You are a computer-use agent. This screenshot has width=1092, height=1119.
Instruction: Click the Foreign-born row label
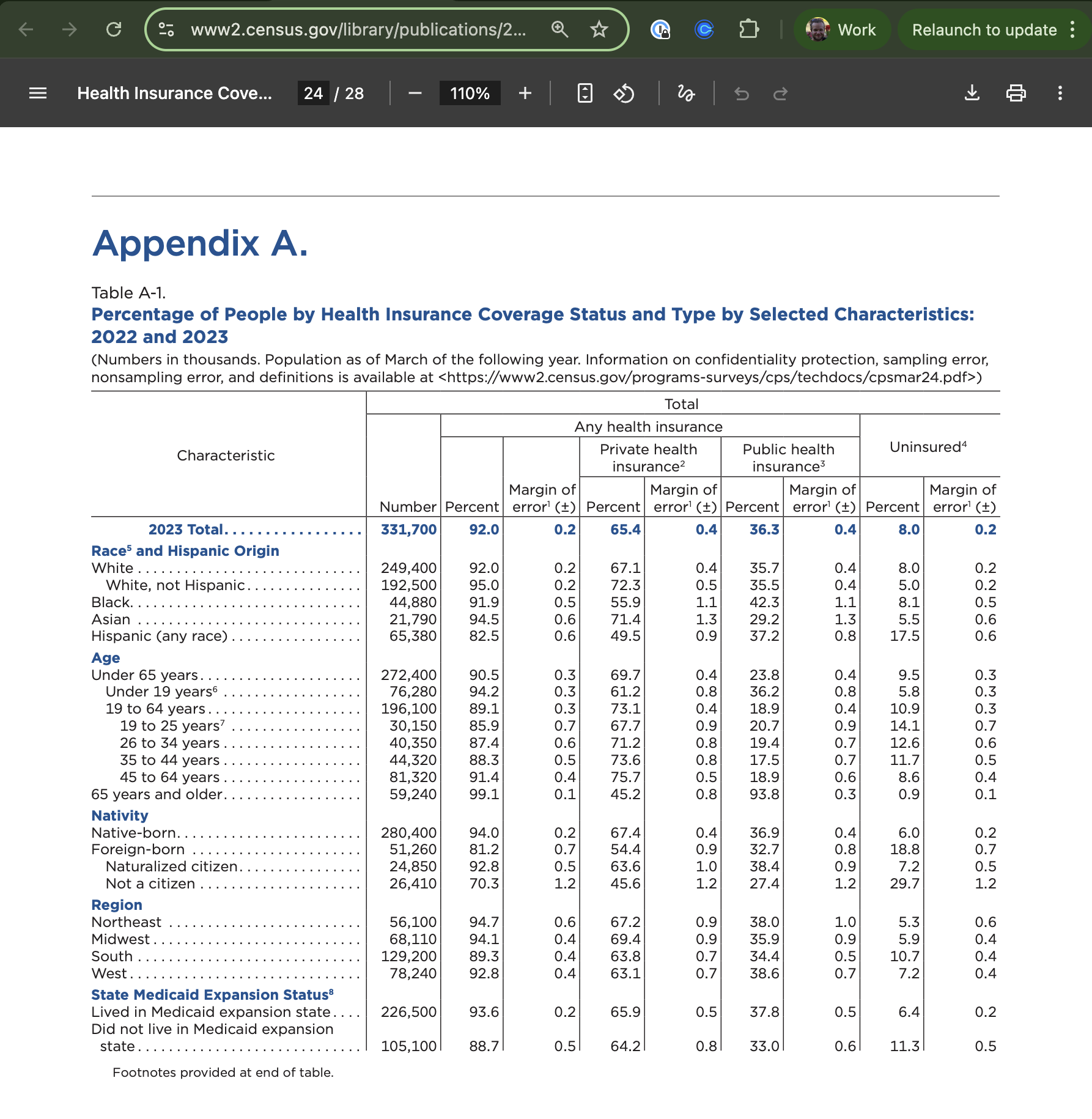(x=138, y=849)
